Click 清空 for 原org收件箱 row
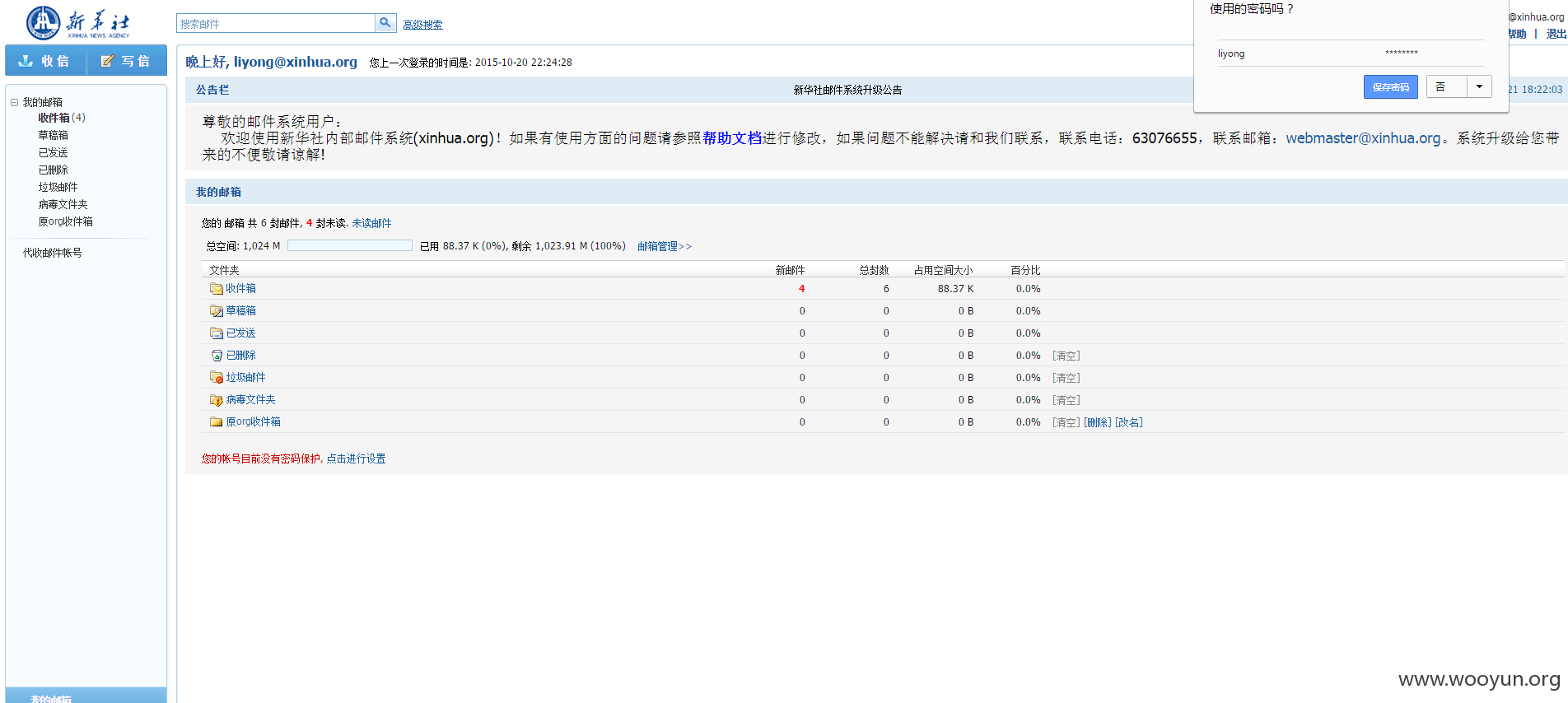1568x703 pixels. tap(1066, 422)
